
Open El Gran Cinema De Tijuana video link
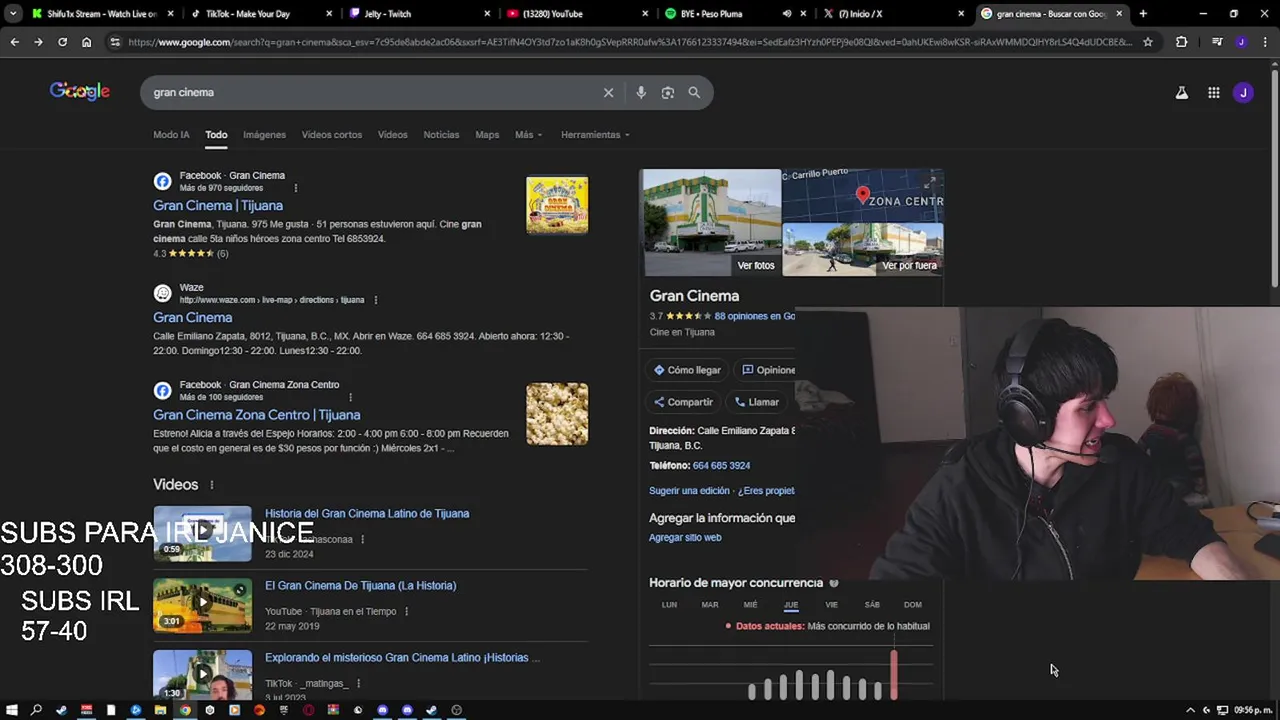[360, 586]
